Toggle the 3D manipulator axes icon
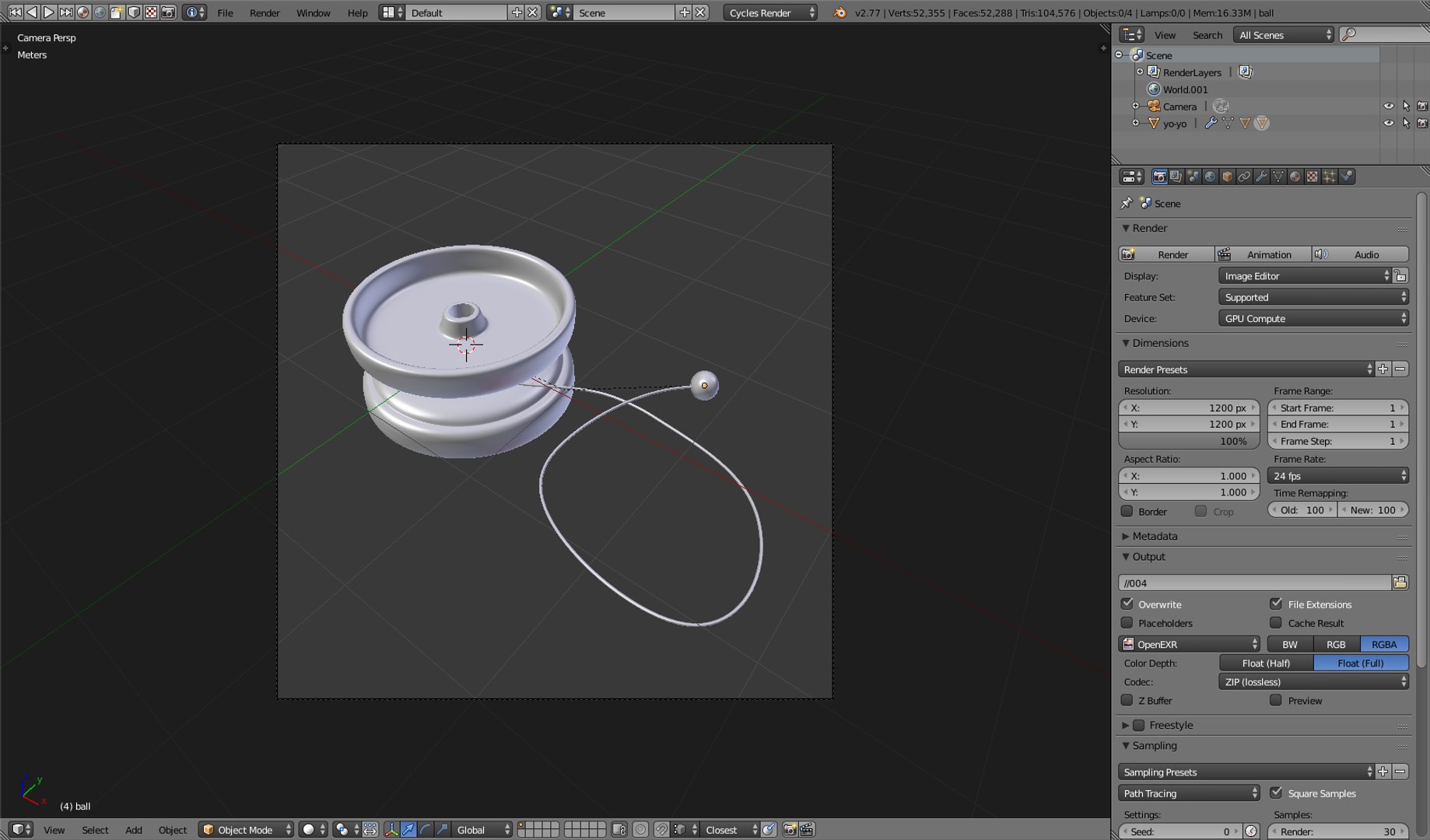Image resolution: width=1430 pixels, height=840 pixels. pyautogui.click(x=391, y=830)
